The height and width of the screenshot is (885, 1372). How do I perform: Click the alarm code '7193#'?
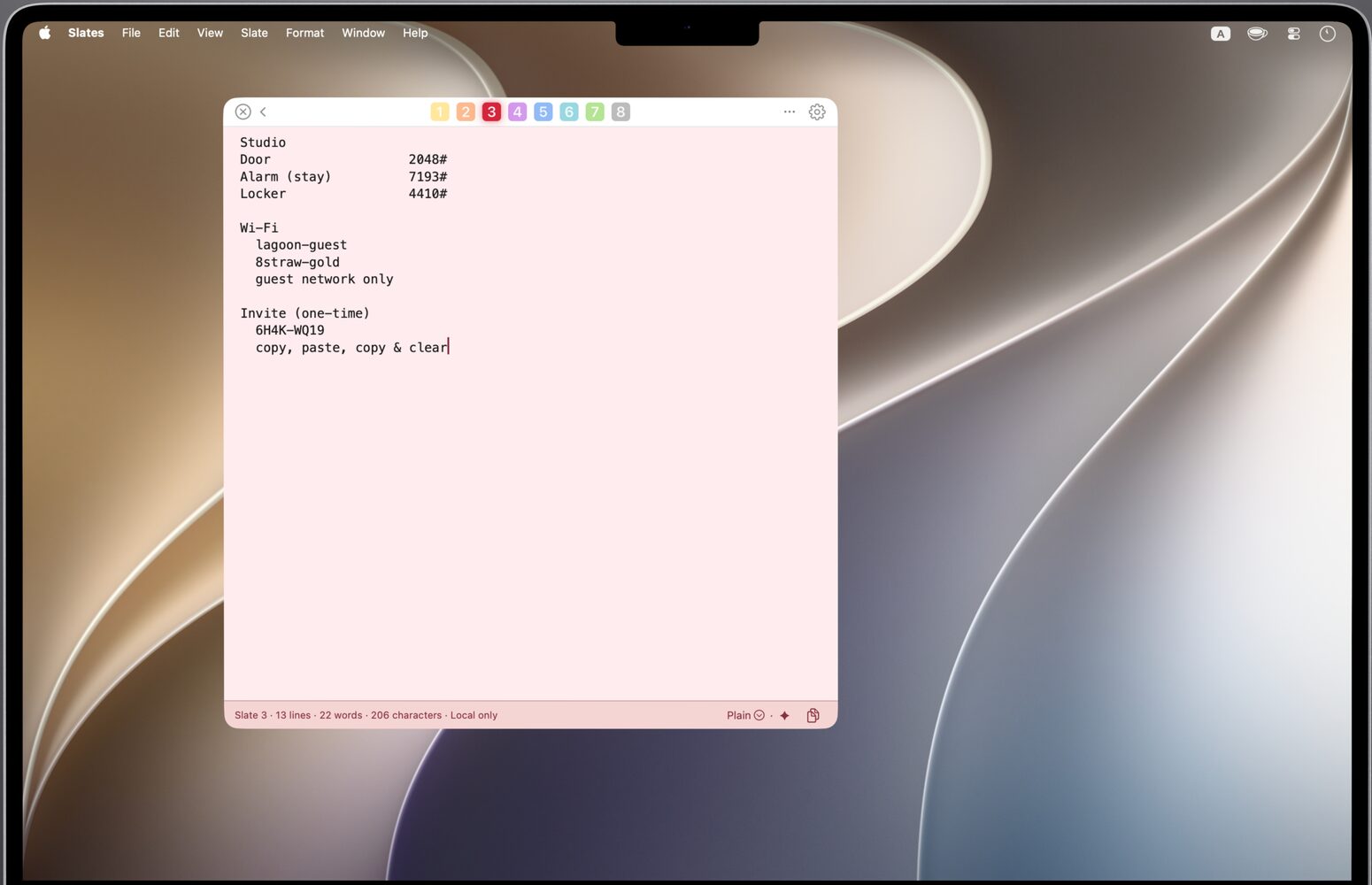428,176
